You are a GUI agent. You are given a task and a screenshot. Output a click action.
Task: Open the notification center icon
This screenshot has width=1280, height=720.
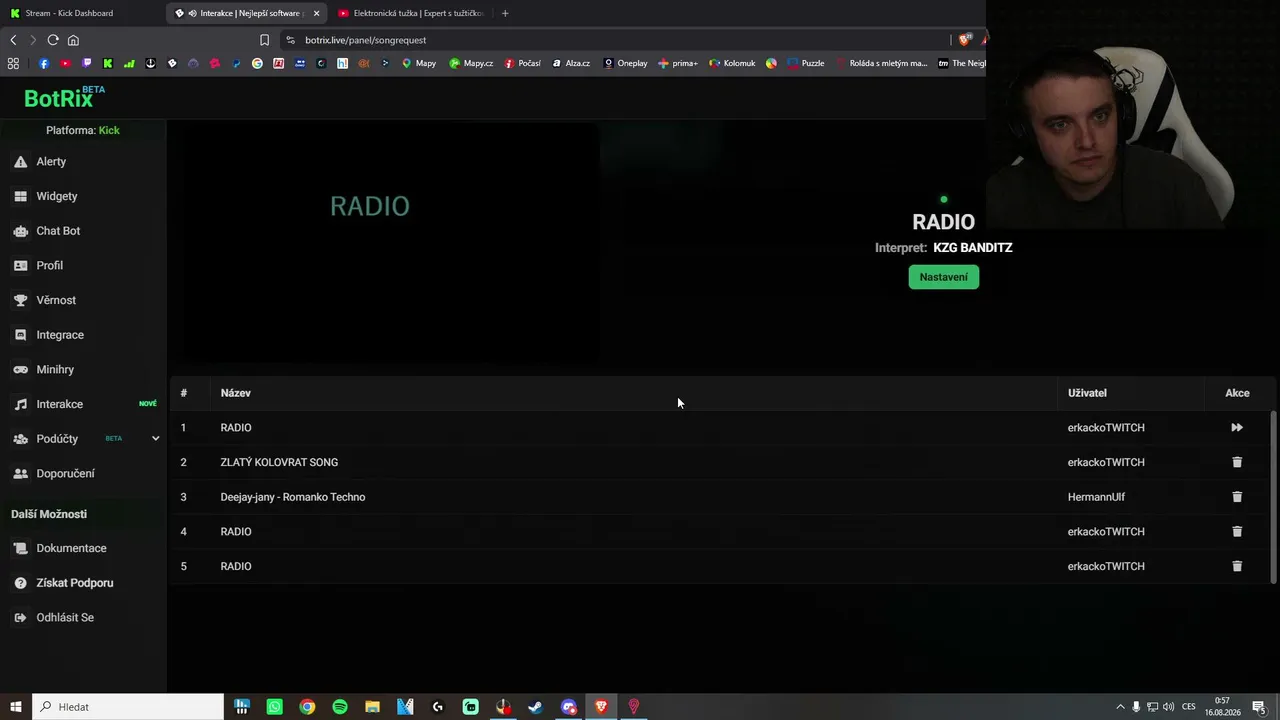click(1259, 707)
